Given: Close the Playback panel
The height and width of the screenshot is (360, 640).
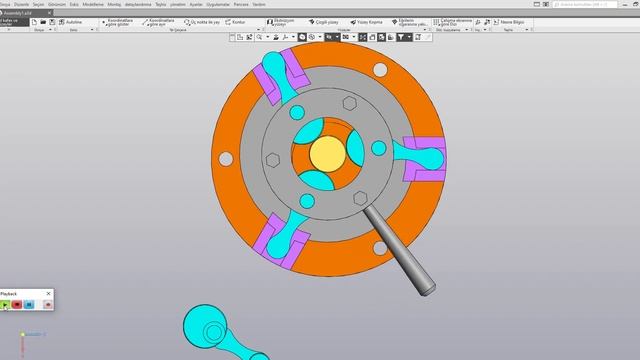Looking at the screenshot, I should [x=49, y=293].
